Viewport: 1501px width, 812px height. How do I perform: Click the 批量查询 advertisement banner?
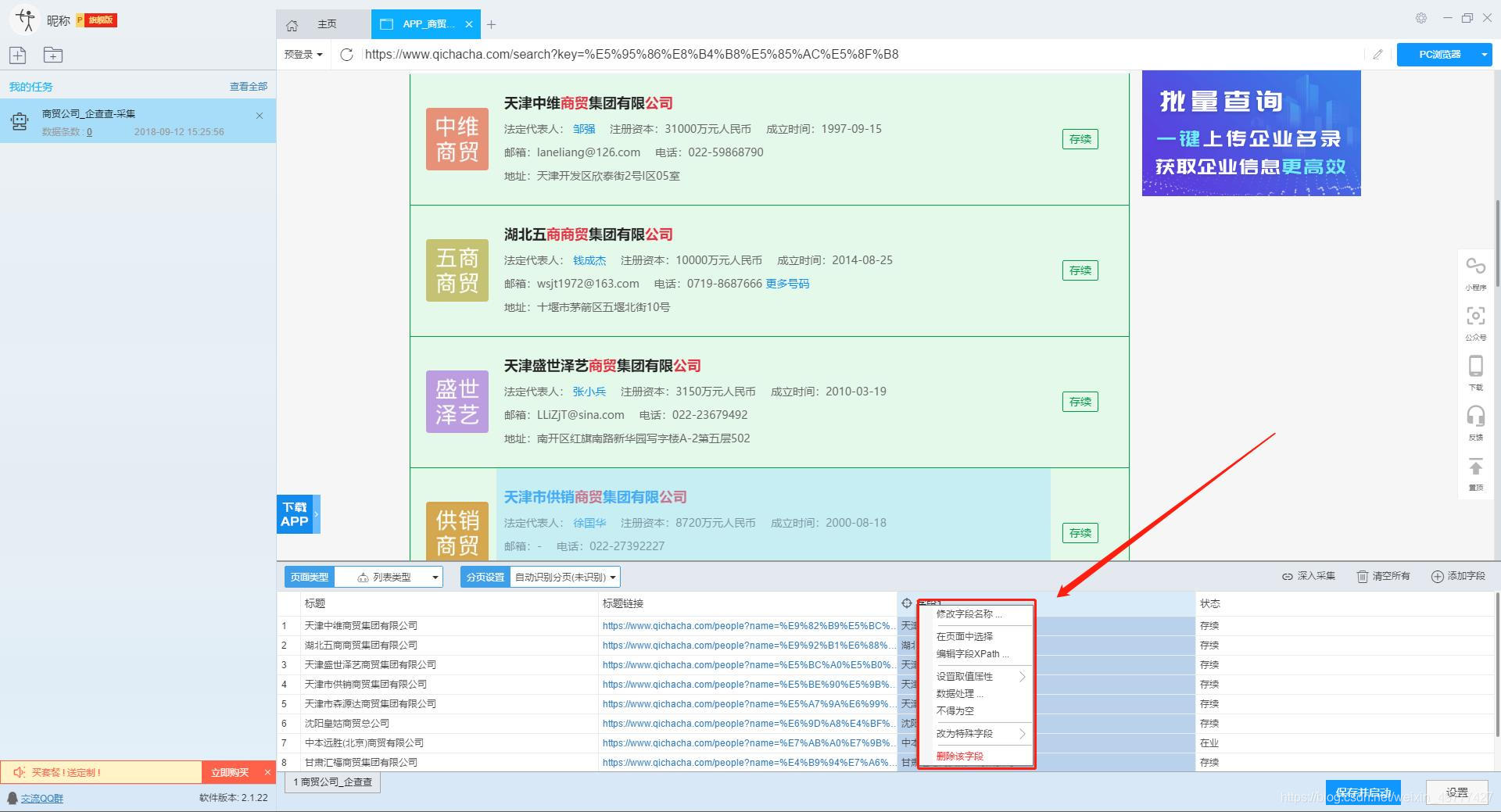1251,133
